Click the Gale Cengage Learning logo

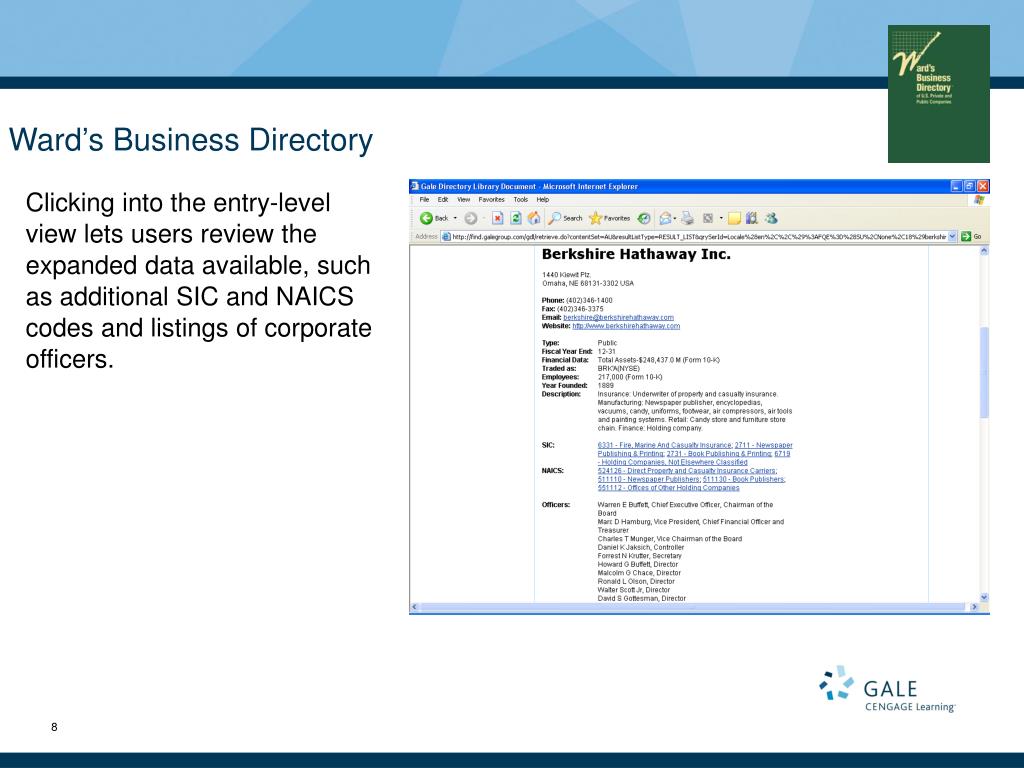click(888, 690)
